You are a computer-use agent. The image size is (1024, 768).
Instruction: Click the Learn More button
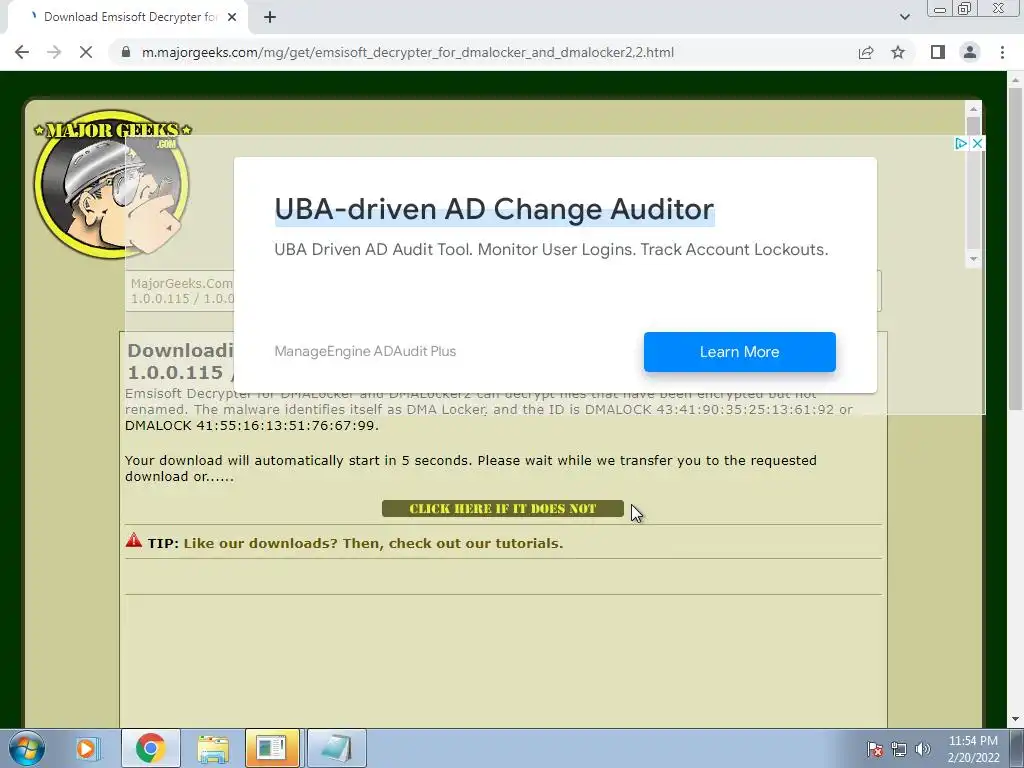[x=739, y=352]
